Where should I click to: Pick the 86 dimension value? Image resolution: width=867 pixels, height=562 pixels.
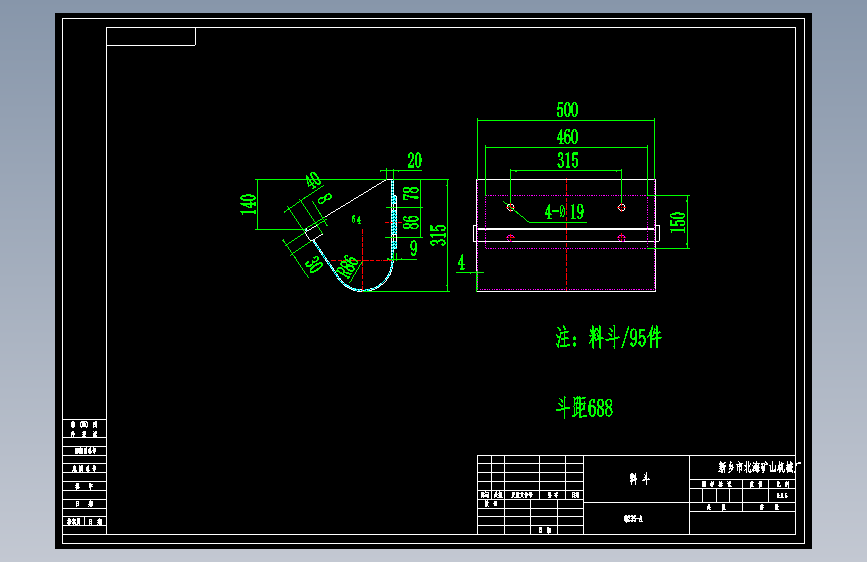pos(411,222)
